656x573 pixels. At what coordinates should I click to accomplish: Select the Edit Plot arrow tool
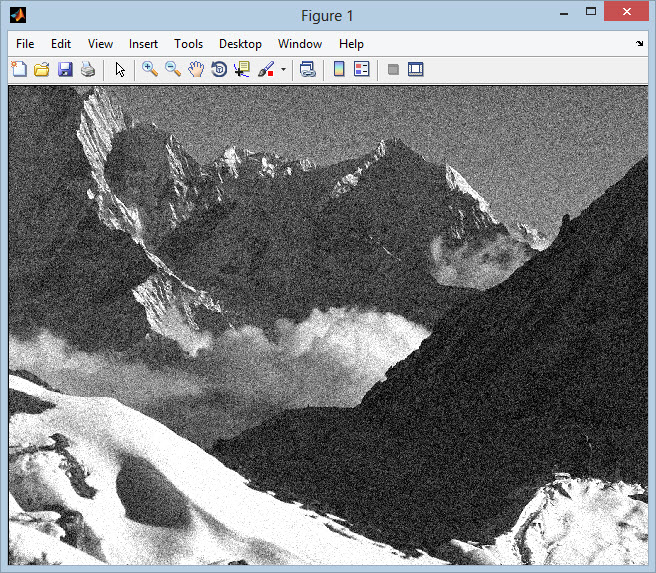coord(120,69)
